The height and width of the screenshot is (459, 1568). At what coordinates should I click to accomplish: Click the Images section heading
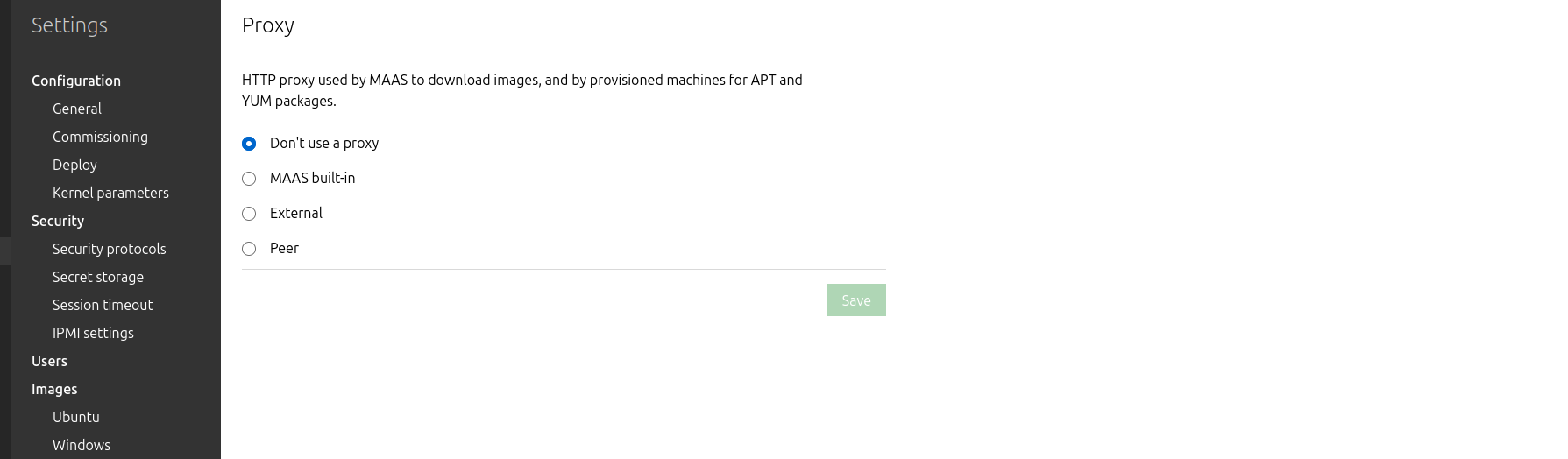[x=54, y=389]
